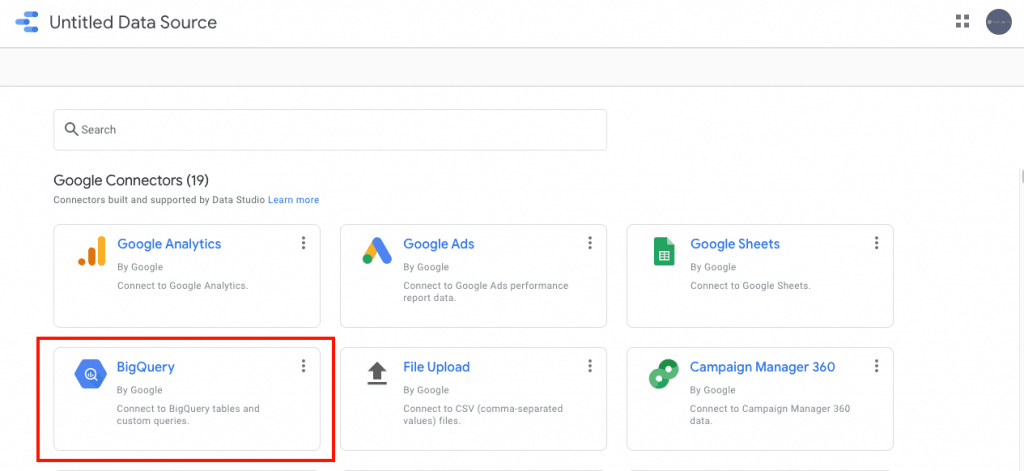Viewport: 1024px width, 471px height.
Task: Click the Google Analytics bar chart icon
Action: pyautogui.click(x=91, y=251)
